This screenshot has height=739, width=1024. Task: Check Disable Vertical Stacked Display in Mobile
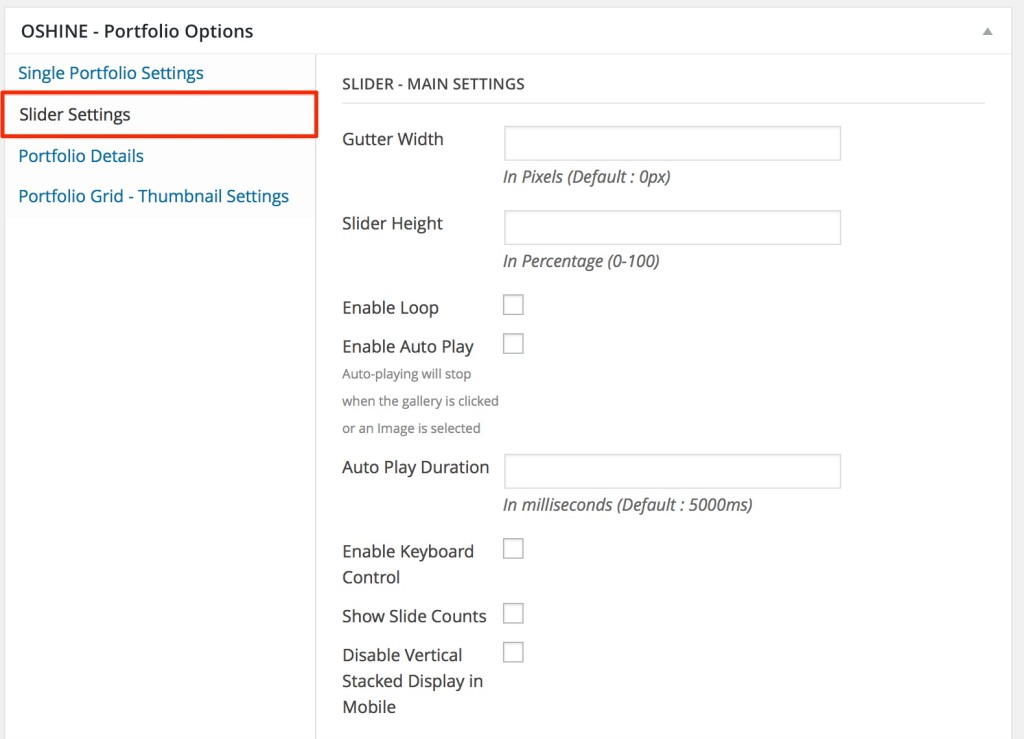(x=513, y=651)
